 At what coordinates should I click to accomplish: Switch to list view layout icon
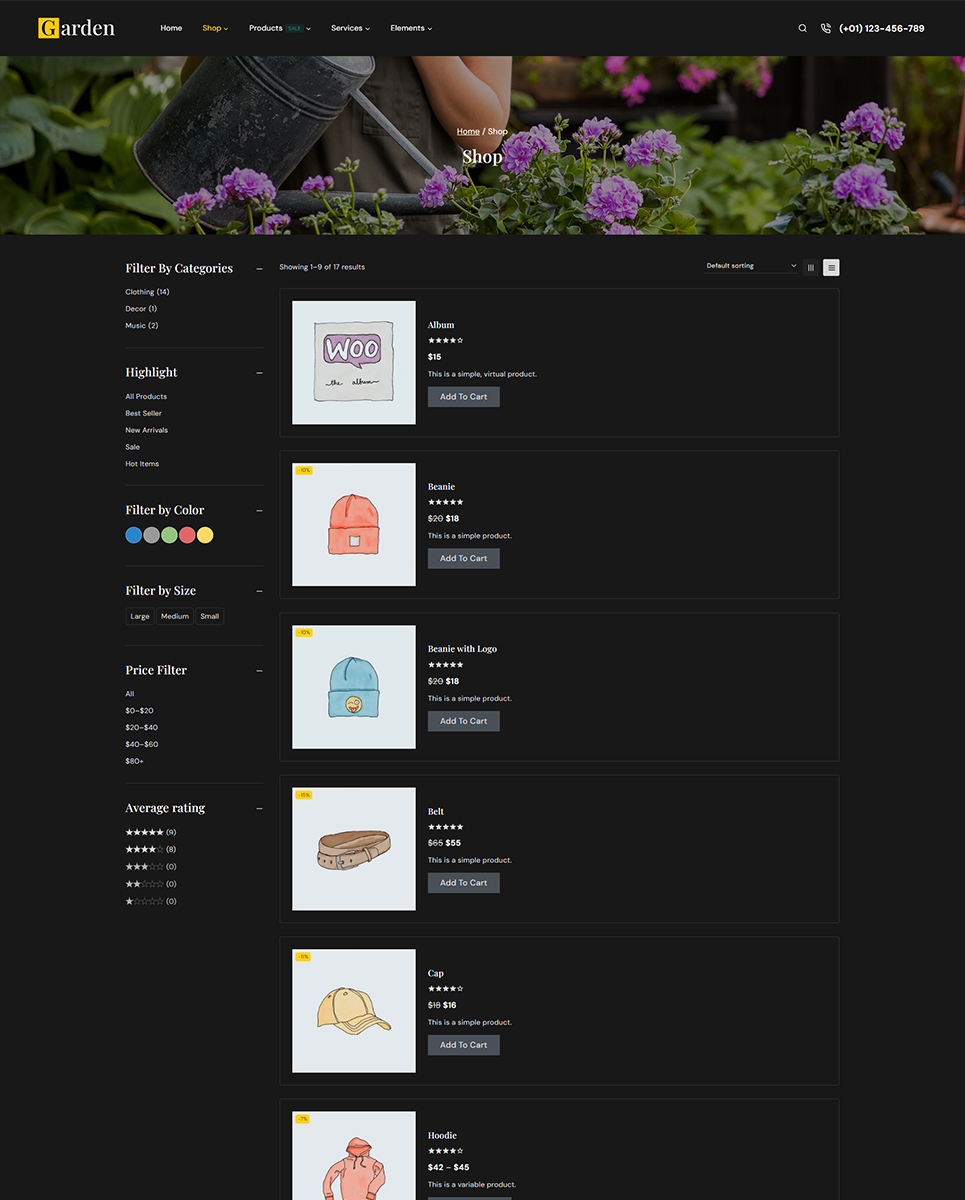click(x=831, y=267)
